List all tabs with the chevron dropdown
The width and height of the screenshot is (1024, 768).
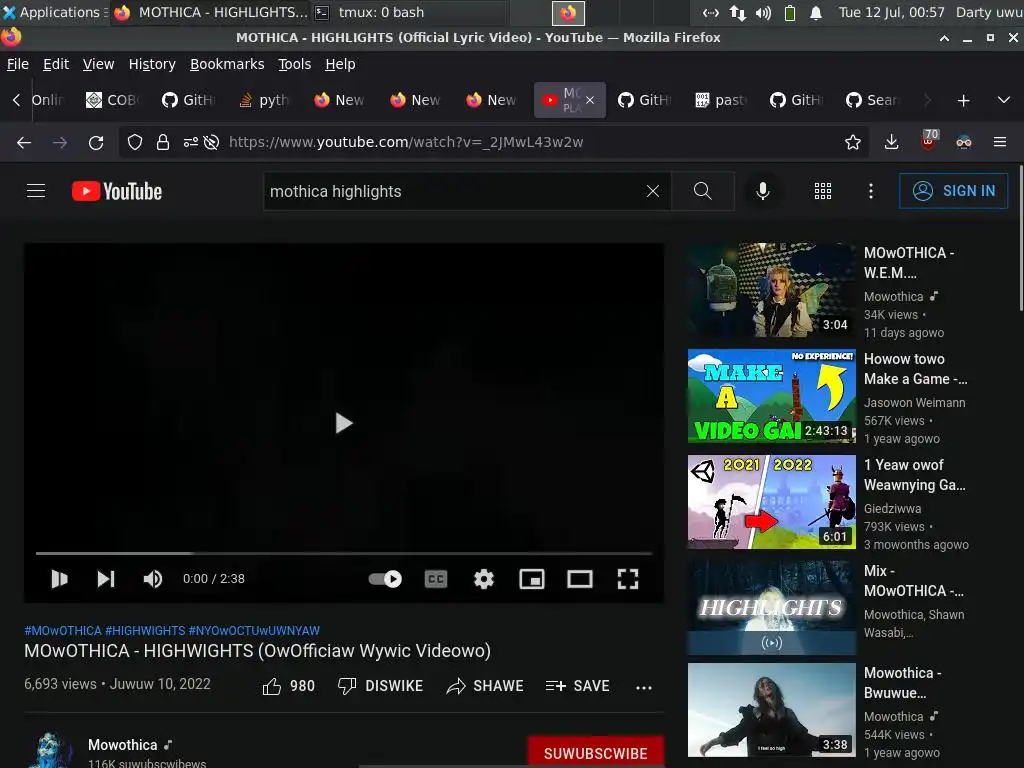pos(1004,101)
